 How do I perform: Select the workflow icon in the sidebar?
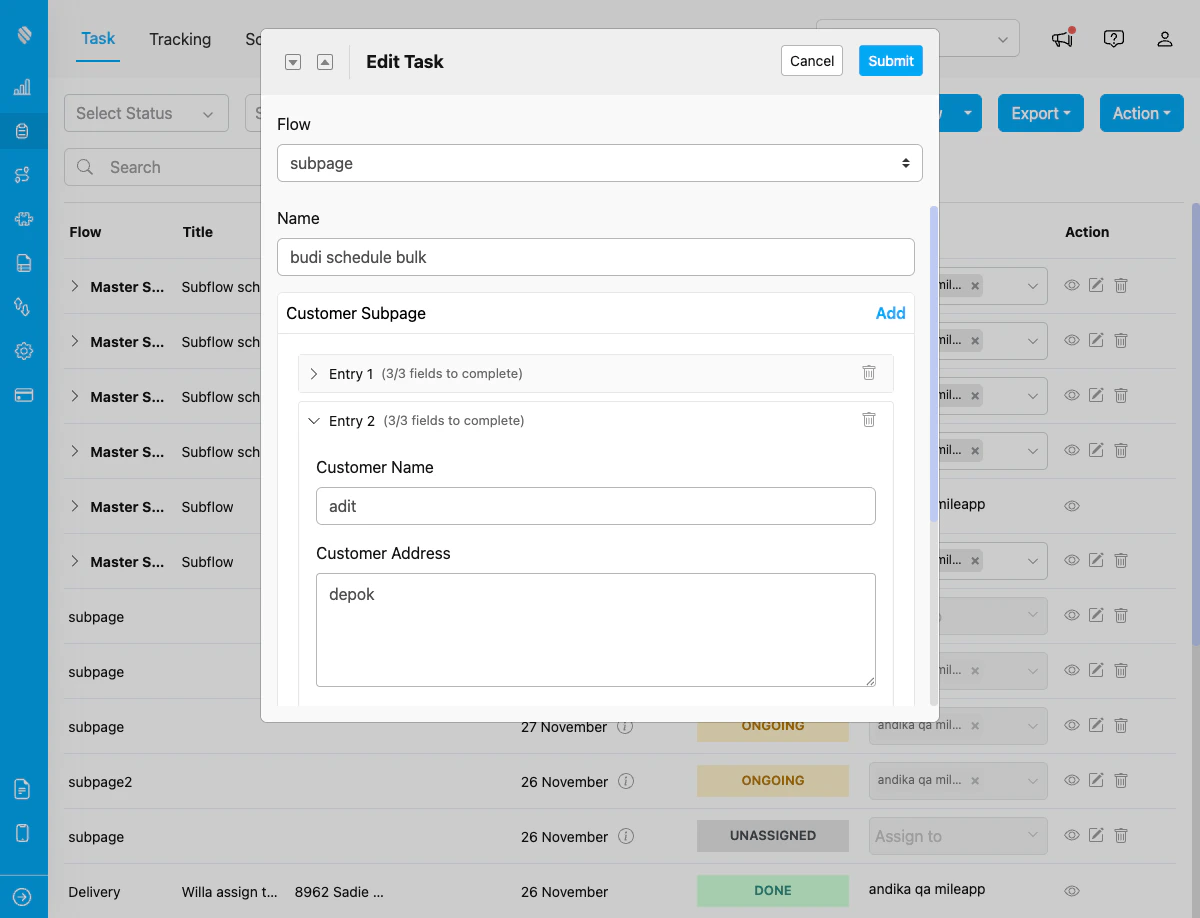coord(23,174)
